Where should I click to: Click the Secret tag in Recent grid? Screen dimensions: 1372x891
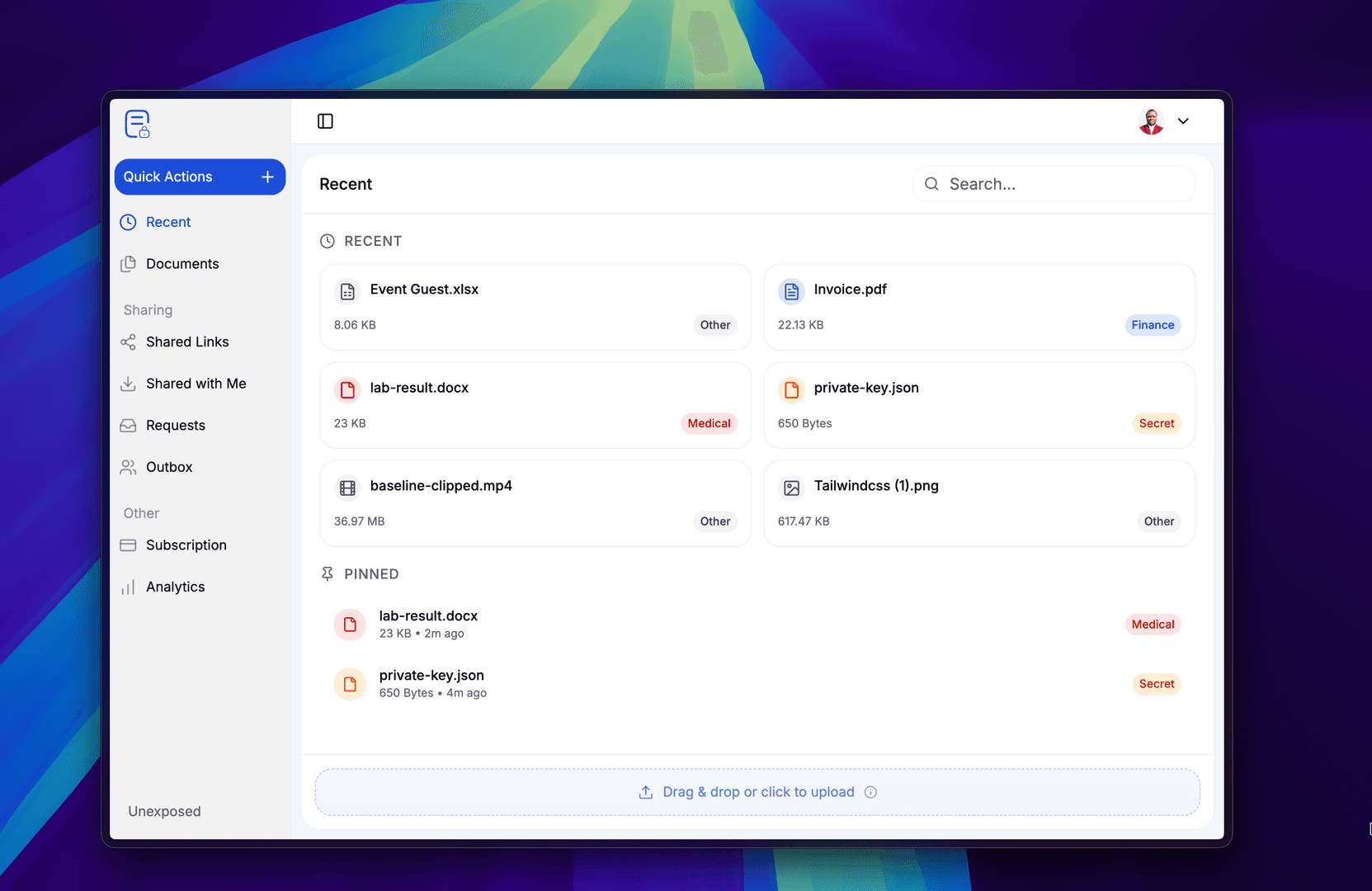click(1157, 423)
